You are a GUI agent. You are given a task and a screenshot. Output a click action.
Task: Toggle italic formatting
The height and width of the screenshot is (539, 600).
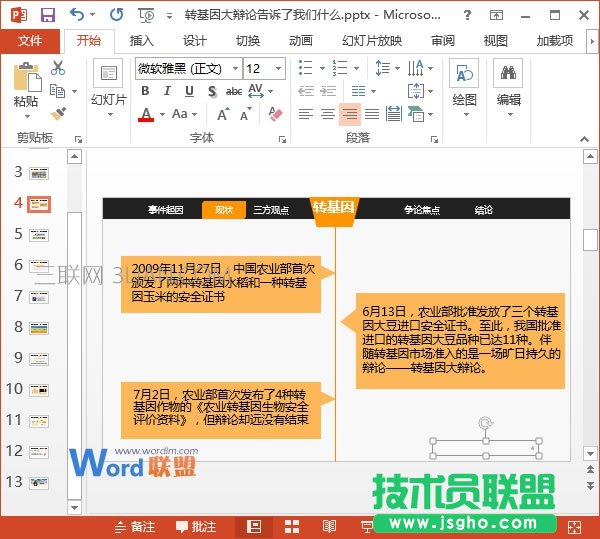coord(167,91)
